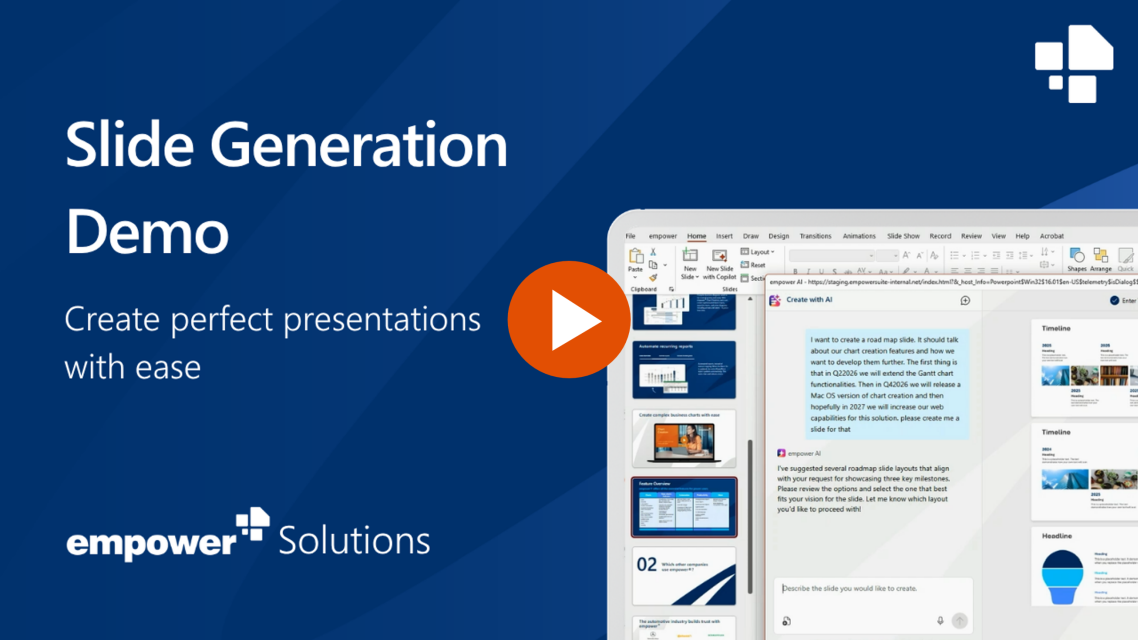The width and height of the screenshot is (1138, 640).
Task: Click the send arrow button
Action: pyautogui.click(x=959, y=620)
